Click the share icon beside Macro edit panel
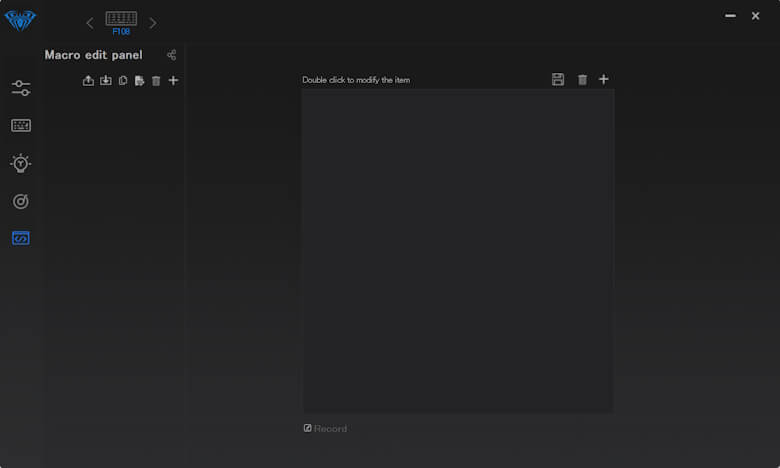The image size is (780, 468). point(171,55)
